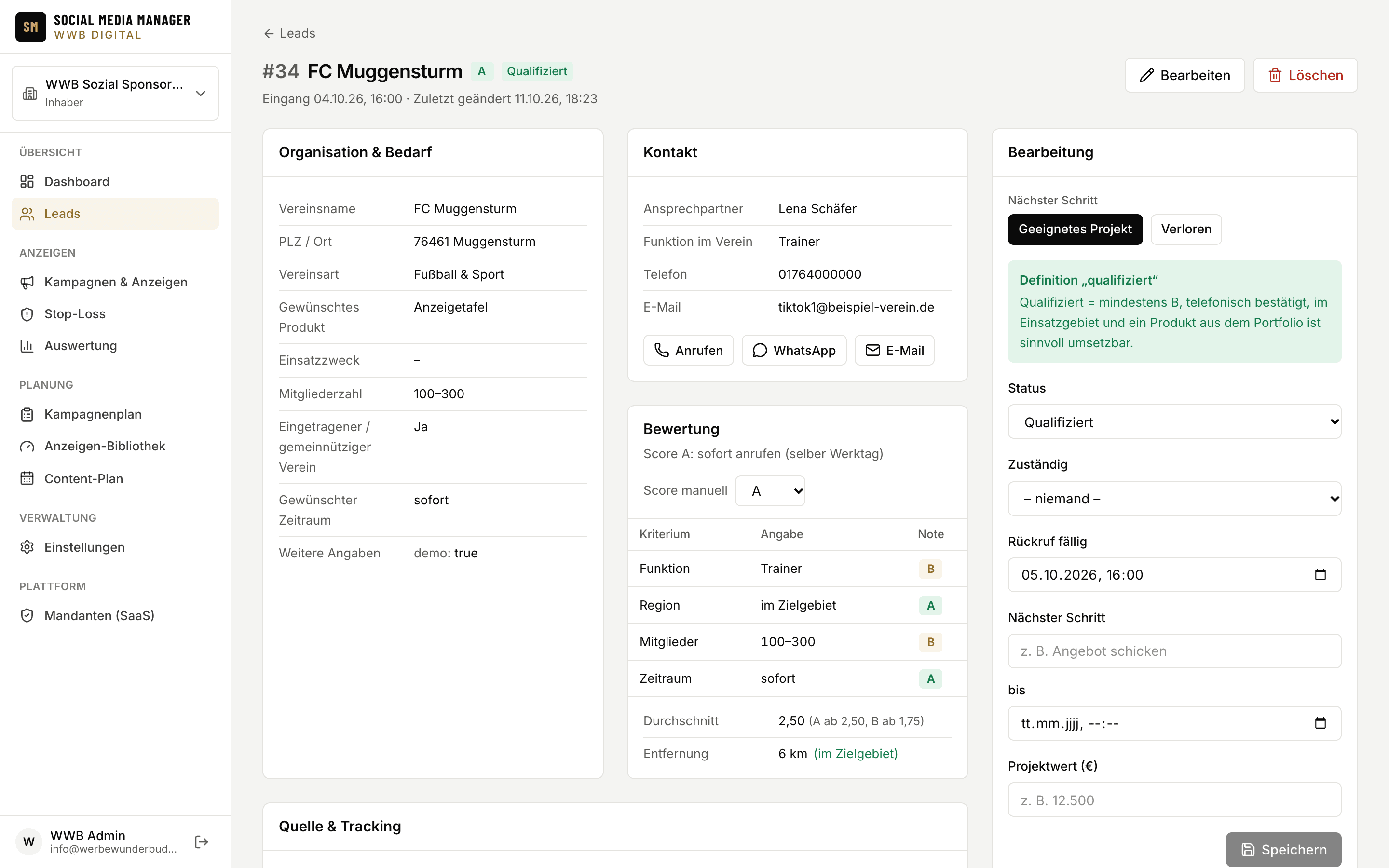Click the SM logo icon
Viewport: 1389px width, 868px height.
coord(30,27)
